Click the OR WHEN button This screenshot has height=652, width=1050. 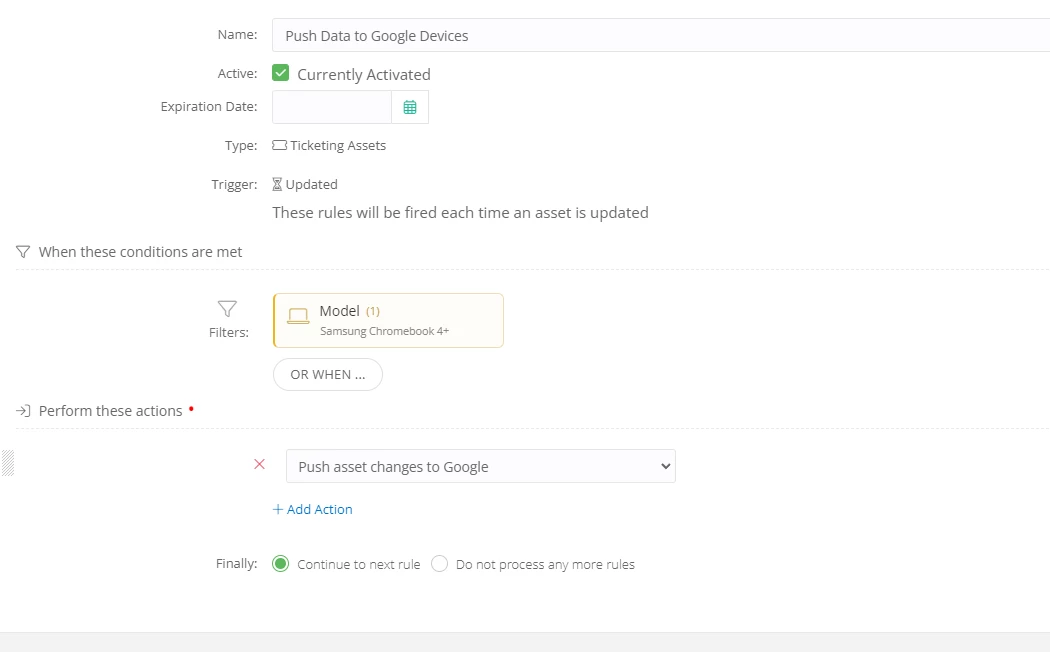click(327, 374)
